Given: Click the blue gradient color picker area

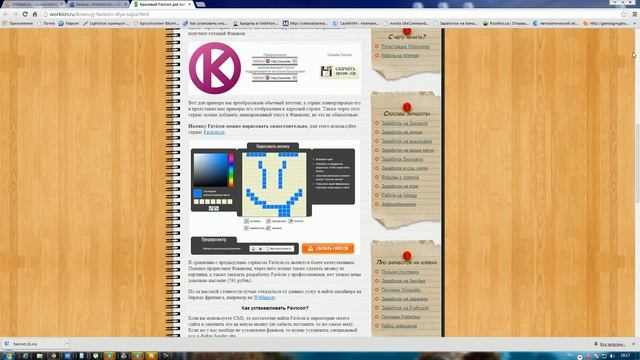Looking at the screenshot, I should pyautogui.click(x=210, y=170).
